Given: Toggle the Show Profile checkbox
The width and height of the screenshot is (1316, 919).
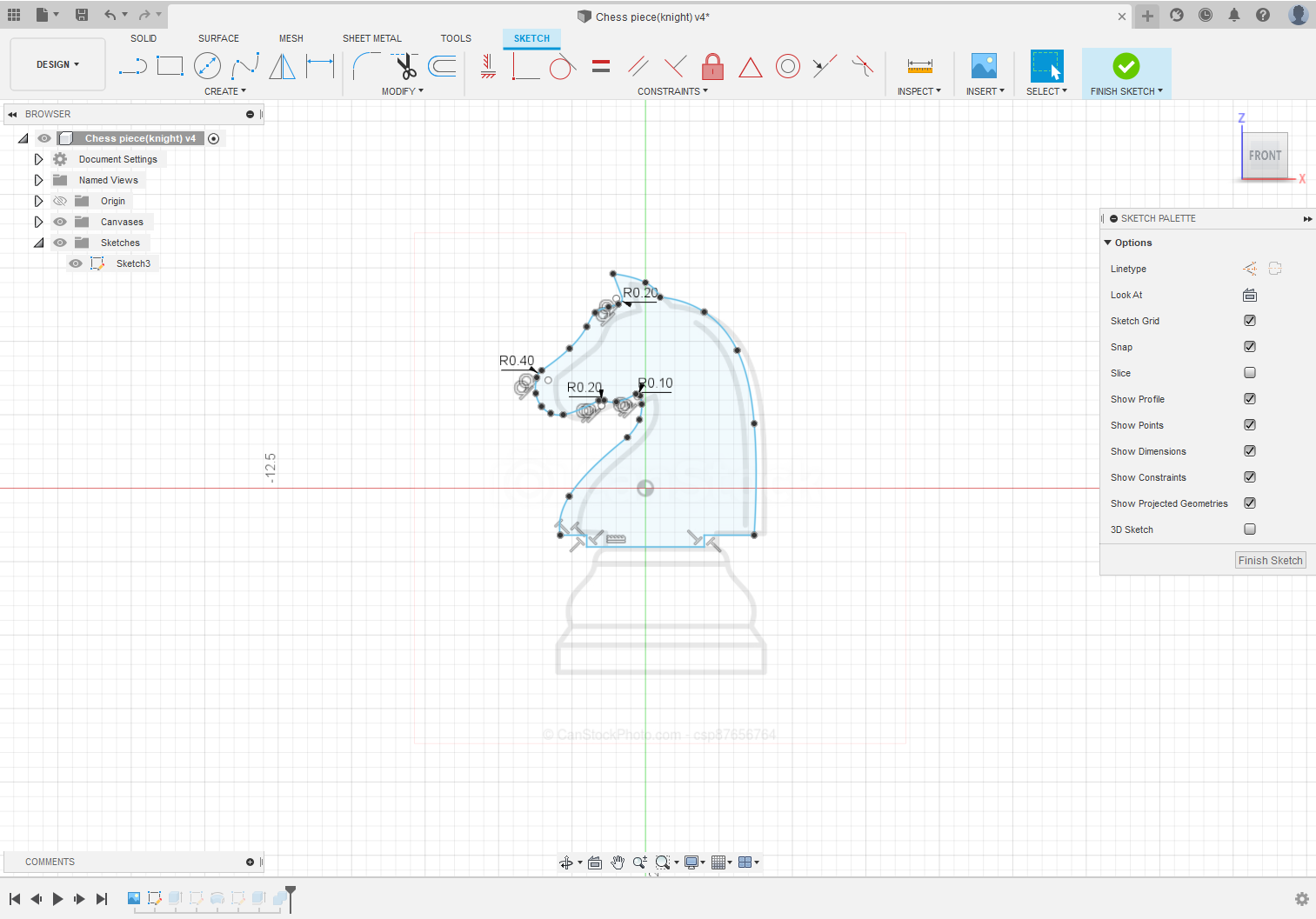Looking at the screenshot, I should click(1250, 399).
